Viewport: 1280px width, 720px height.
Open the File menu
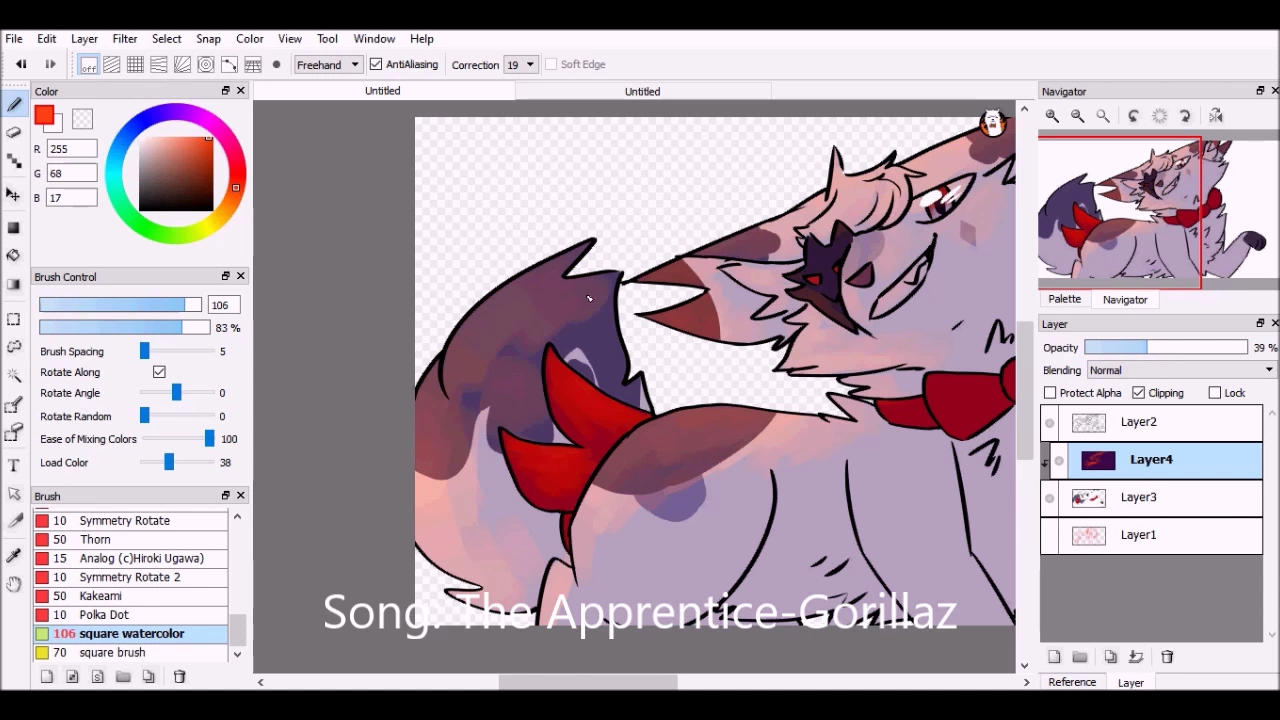14,39
